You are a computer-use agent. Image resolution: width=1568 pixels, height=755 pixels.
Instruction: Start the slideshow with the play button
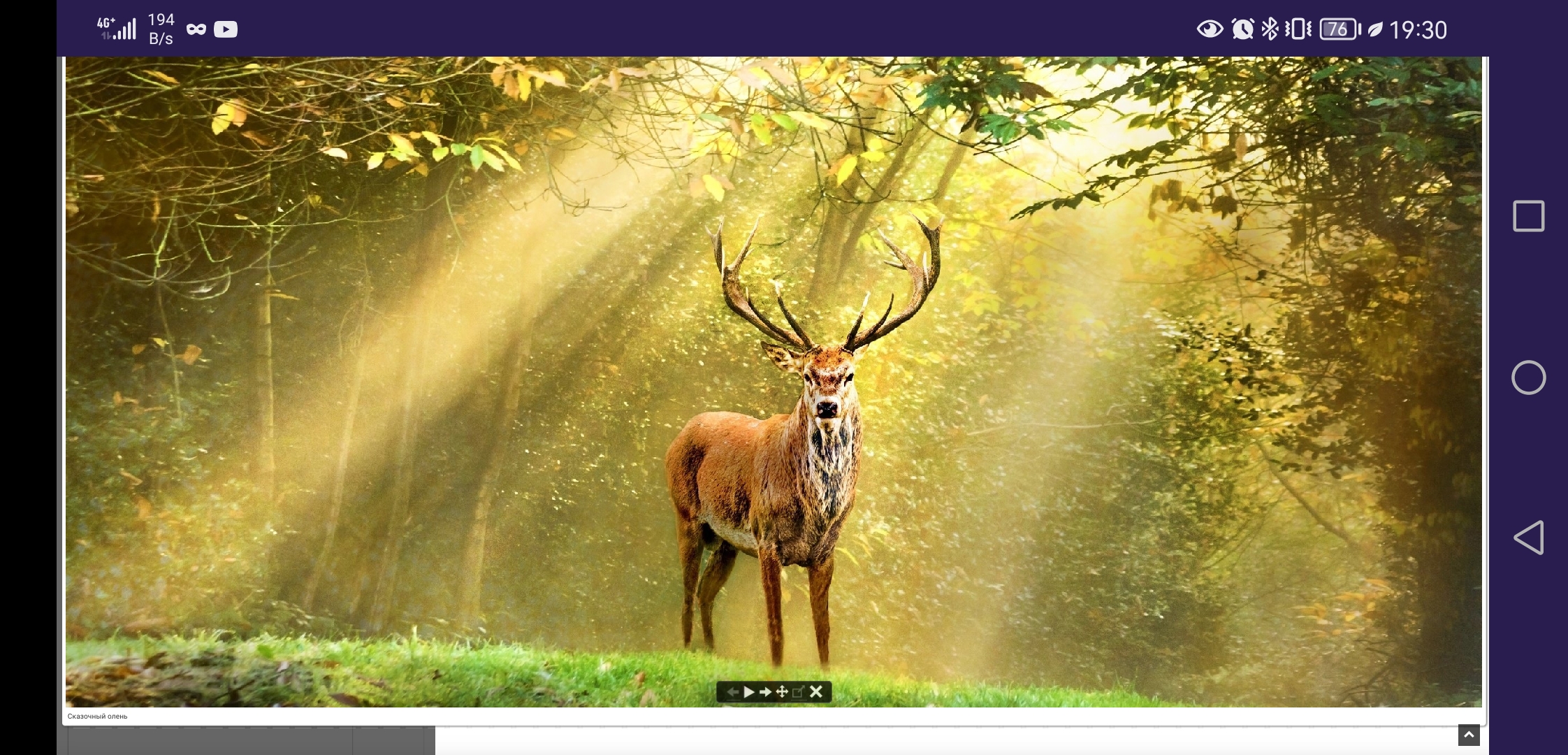(x=749, y=692)
